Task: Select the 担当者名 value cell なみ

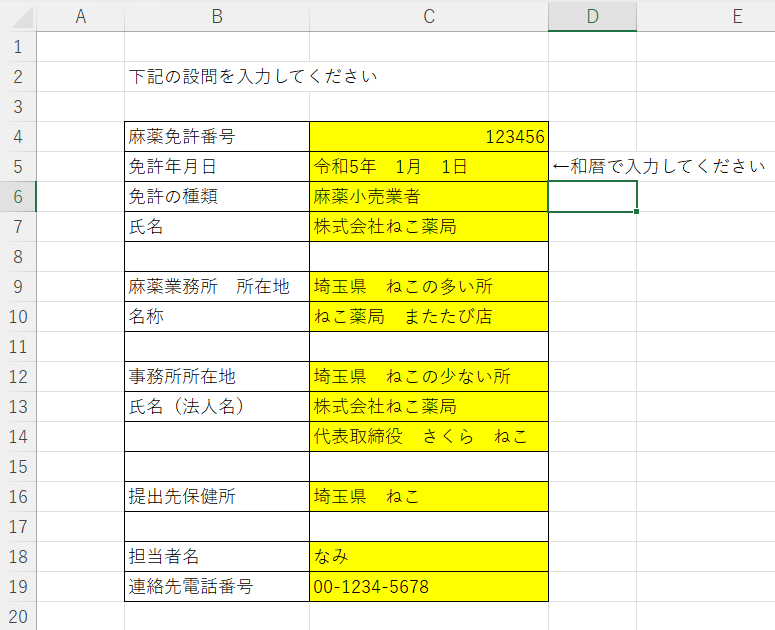Action: (x=428, y=557)
